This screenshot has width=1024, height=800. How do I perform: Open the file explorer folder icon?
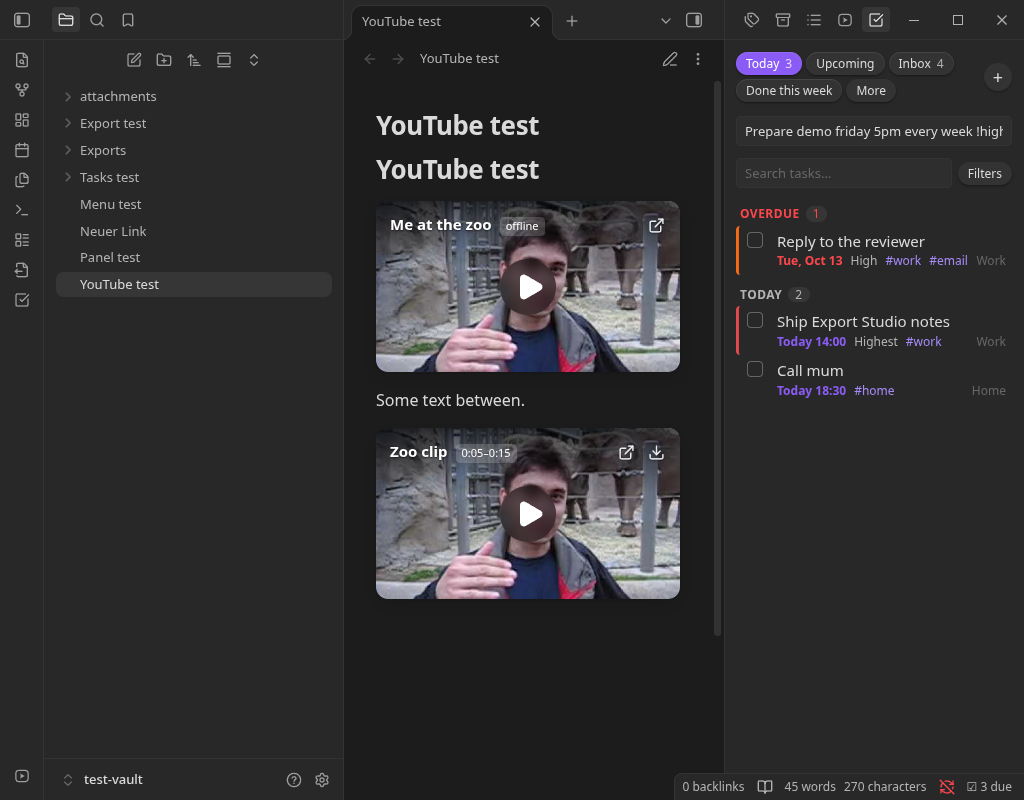[x=66, y=20]
